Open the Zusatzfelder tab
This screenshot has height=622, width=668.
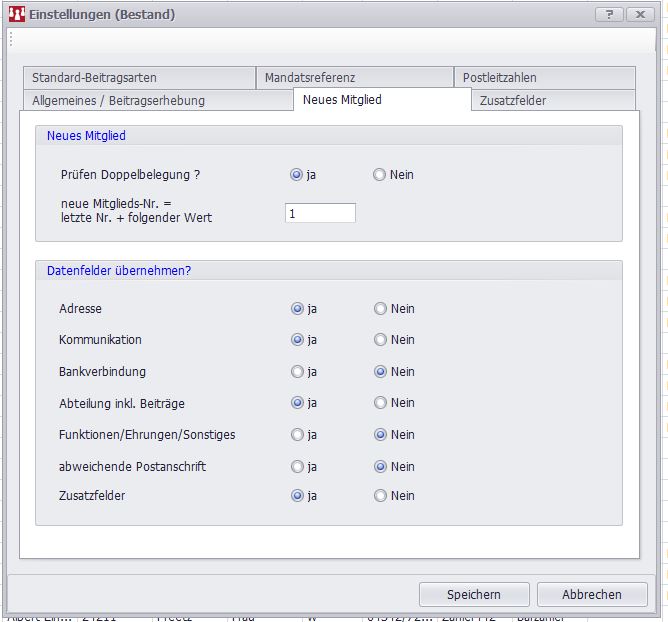tap(513, 100)
